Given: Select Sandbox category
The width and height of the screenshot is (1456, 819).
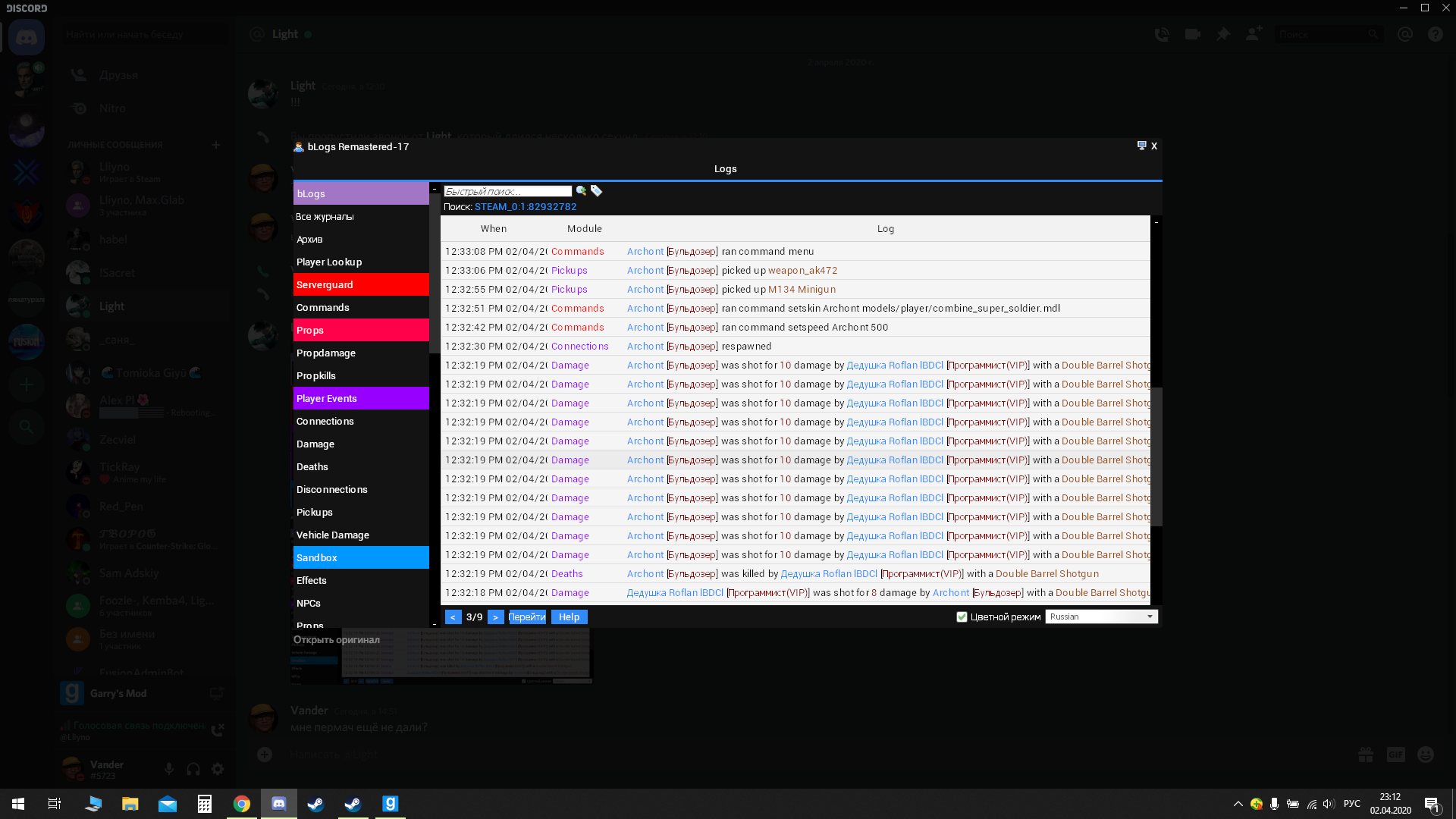Looking at the screenshot, I should (x=361, y=557).
